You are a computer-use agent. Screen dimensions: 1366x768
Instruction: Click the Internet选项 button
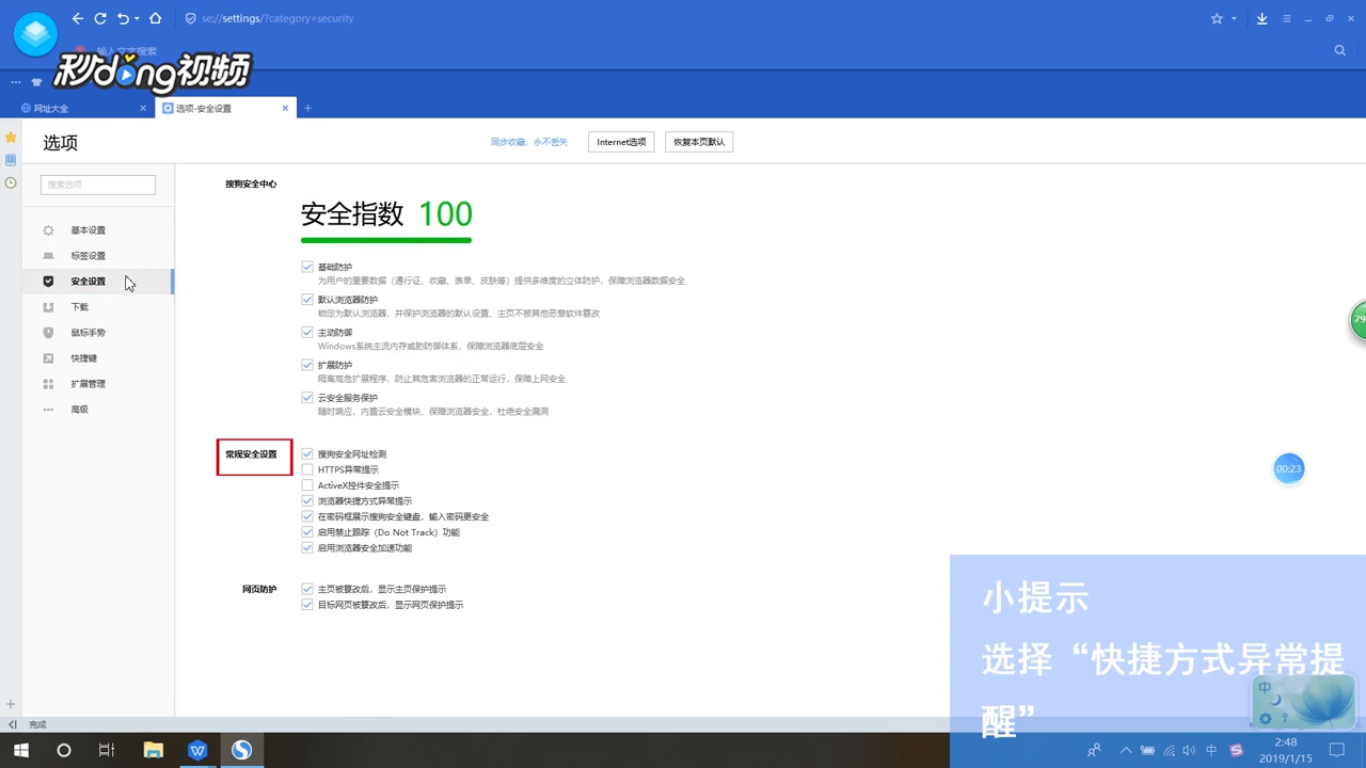click(x=621, y=142)
